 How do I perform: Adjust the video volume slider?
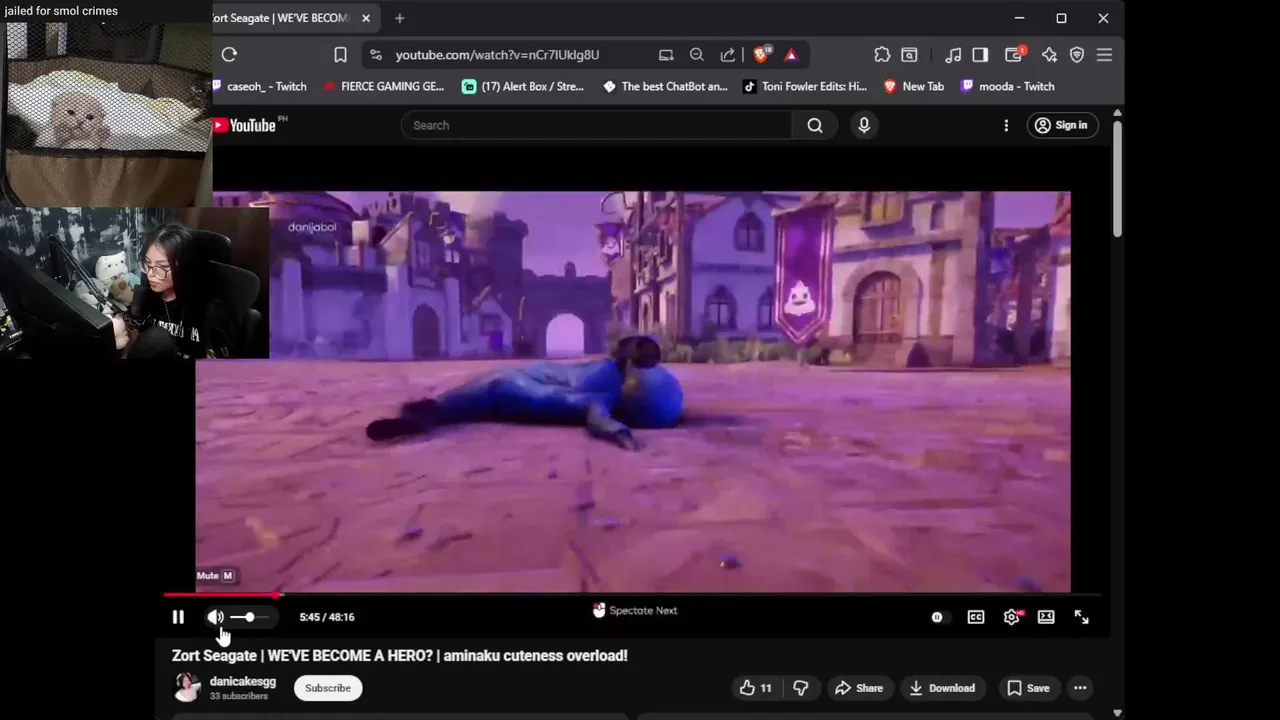coord(249,617)
